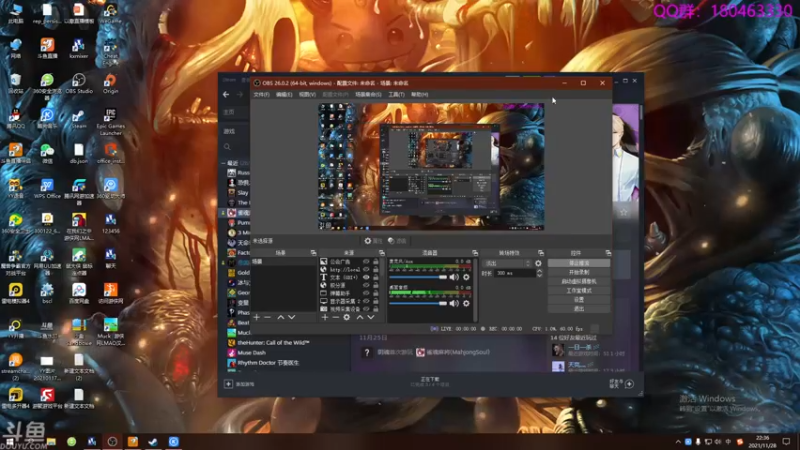The height and width of the screenshot is (450, 800).
Task: Adjust 桌面音频 volume slider
Action: [x=418, y=304]
